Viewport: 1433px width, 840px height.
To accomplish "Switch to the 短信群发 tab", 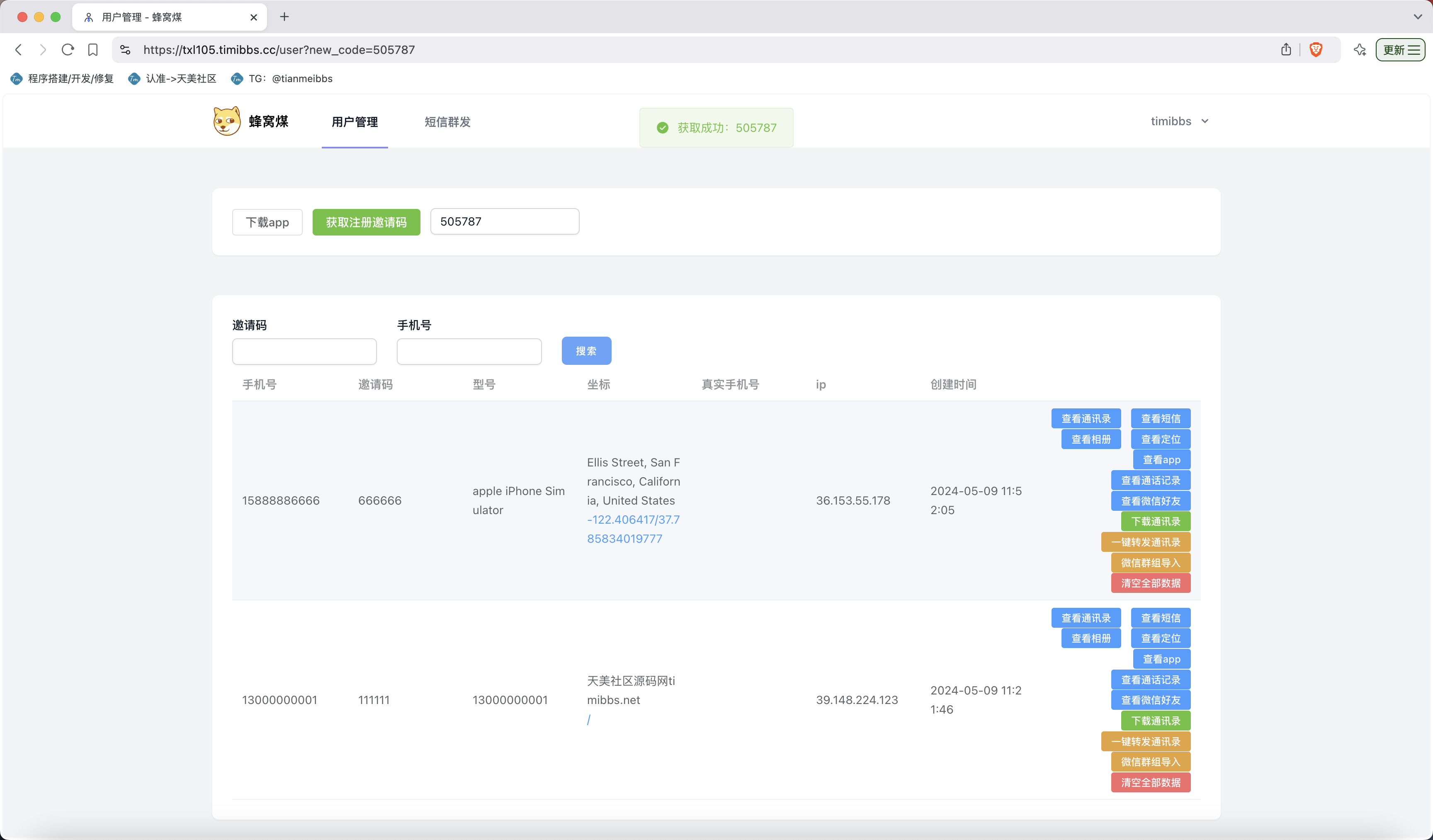I will (x=447, y=122).
